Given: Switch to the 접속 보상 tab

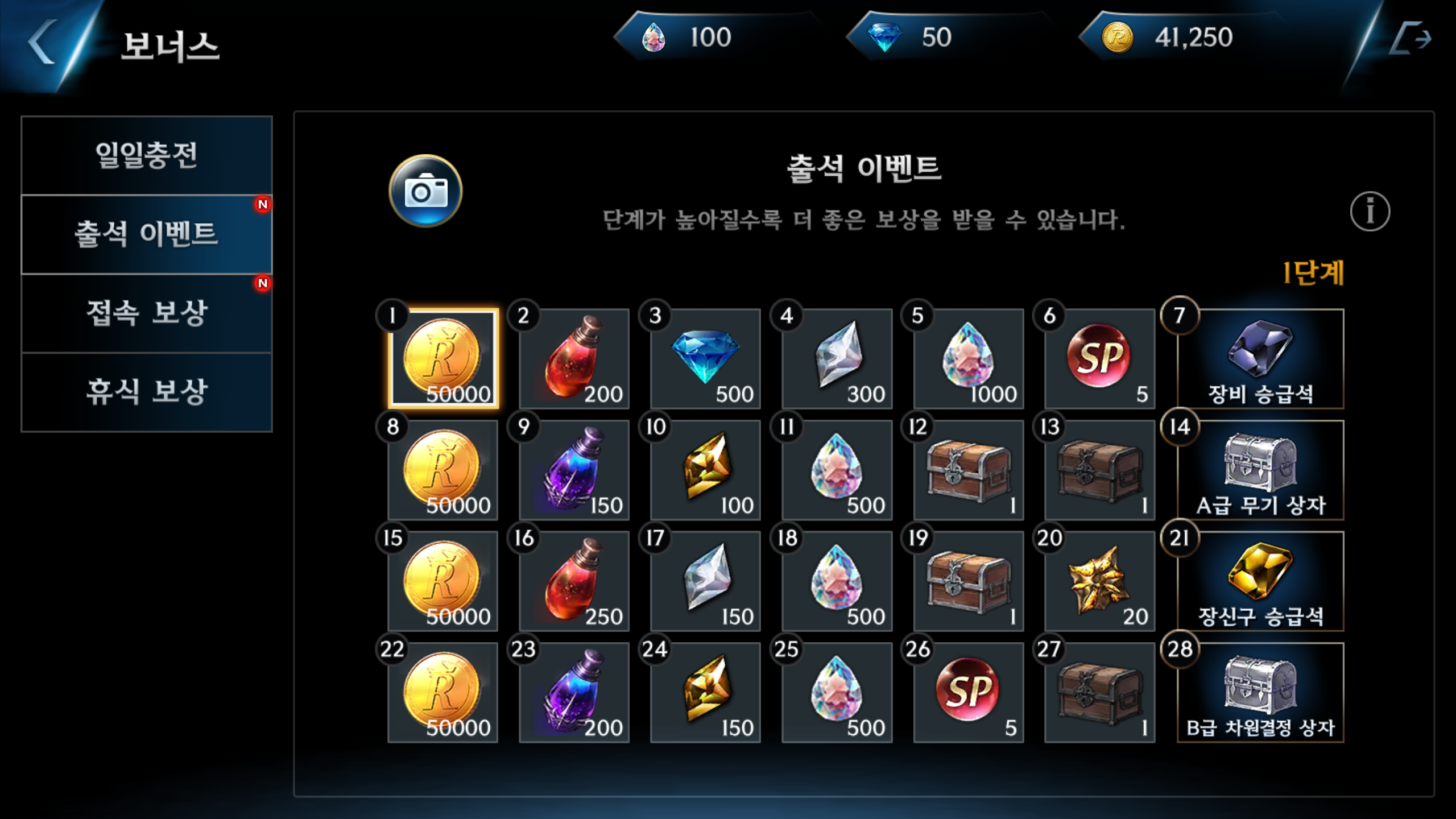Looking at the screenshot, I should [147, 313].
